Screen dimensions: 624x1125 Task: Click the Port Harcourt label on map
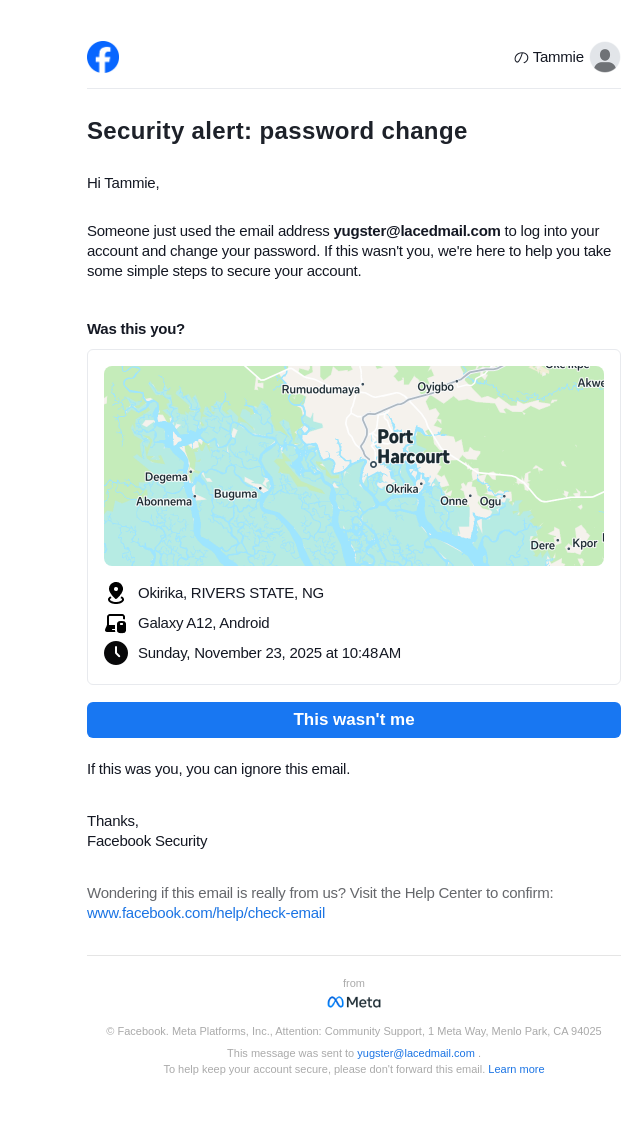pos(412,447)
